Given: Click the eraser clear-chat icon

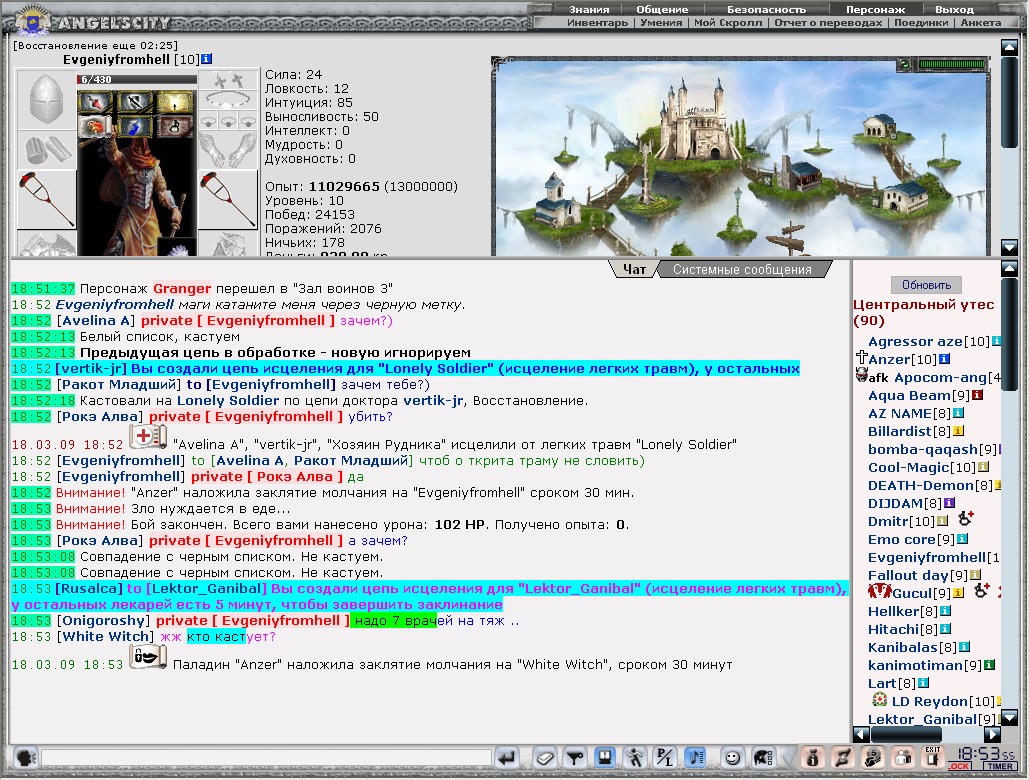Looking at the screenshot, I should click(x=545, y=758).
